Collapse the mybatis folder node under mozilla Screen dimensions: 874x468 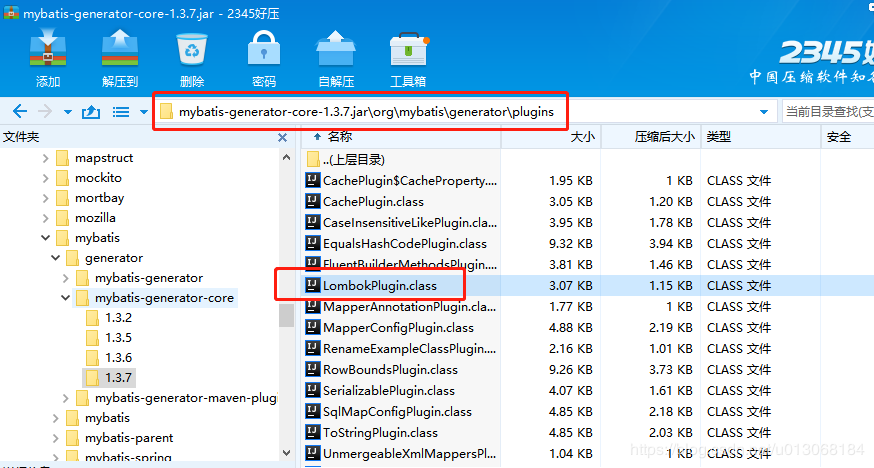coord(46,238)
